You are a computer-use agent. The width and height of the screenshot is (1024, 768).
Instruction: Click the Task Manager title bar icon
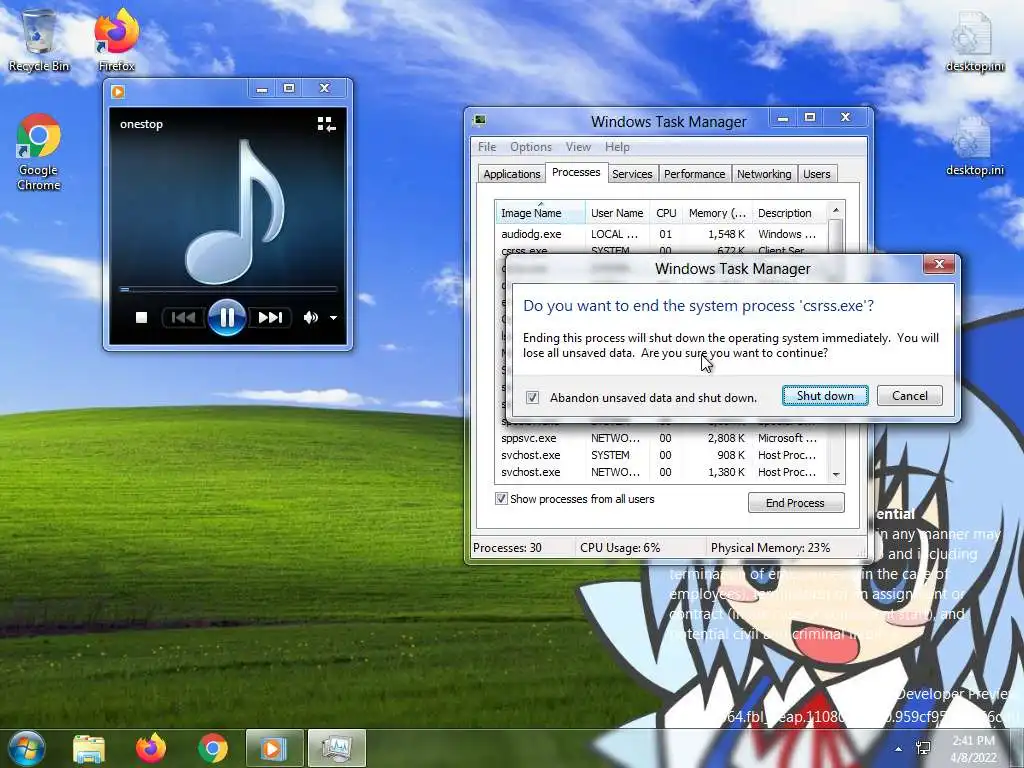pos(480,120)
